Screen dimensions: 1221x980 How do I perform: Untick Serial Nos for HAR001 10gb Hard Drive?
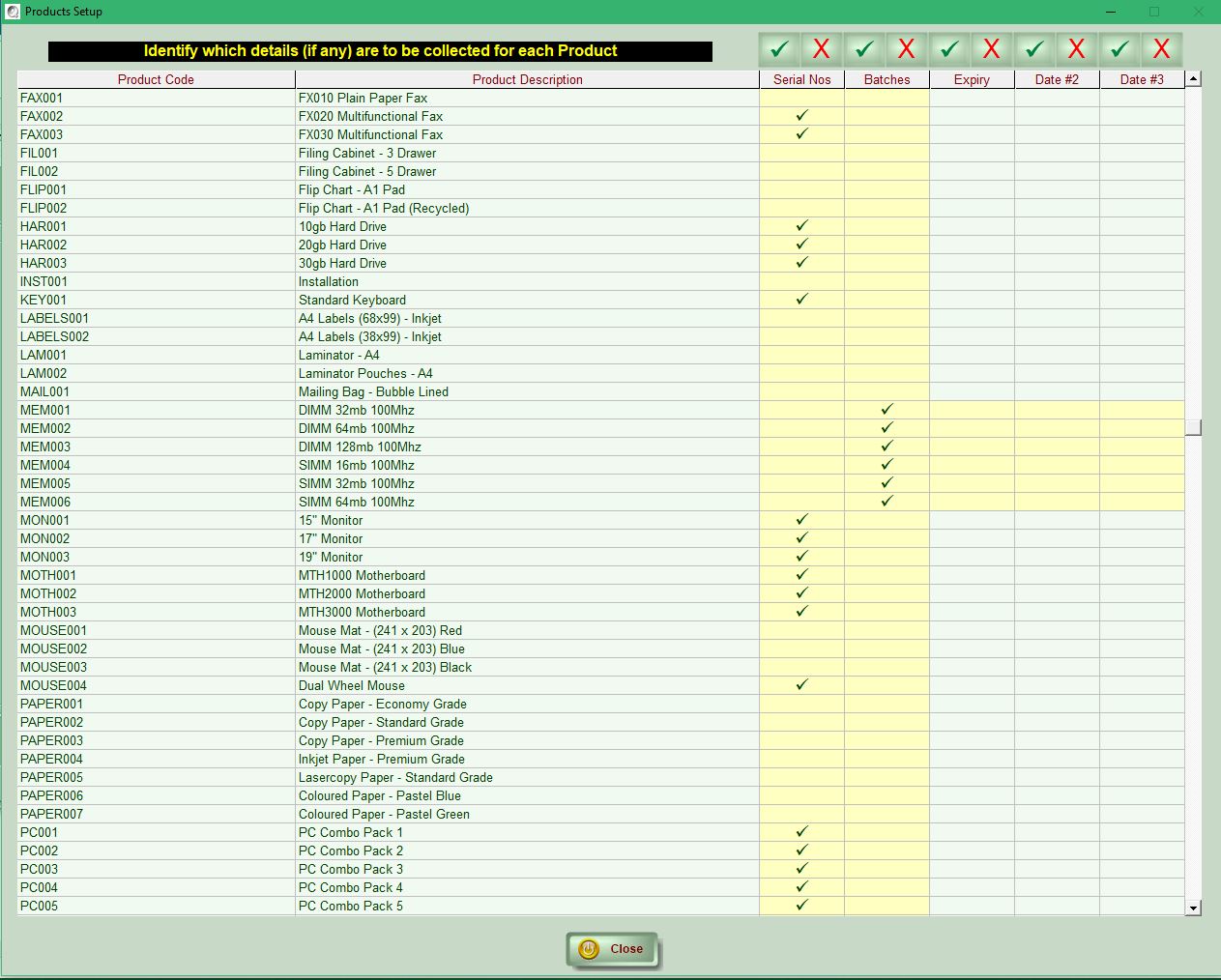802,226
